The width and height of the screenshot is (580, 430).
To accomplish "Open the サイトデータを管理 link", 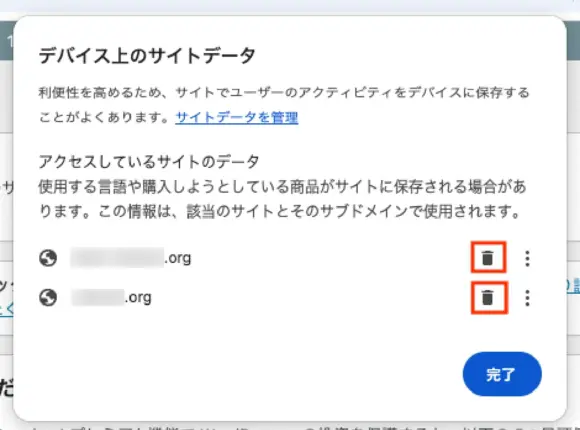I will [x=237, y=118].
